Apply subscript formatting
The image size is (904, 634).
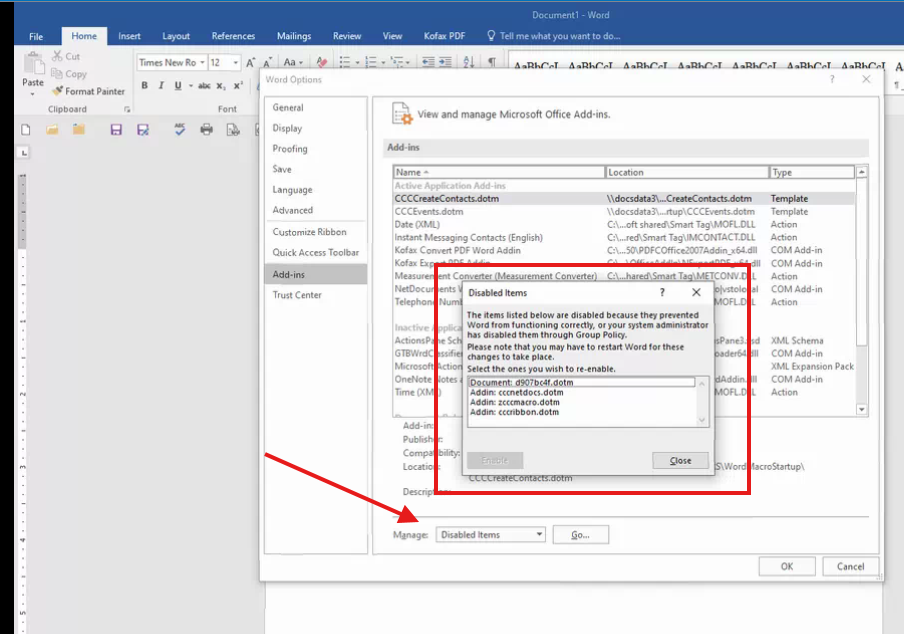[x=221, y=86]
